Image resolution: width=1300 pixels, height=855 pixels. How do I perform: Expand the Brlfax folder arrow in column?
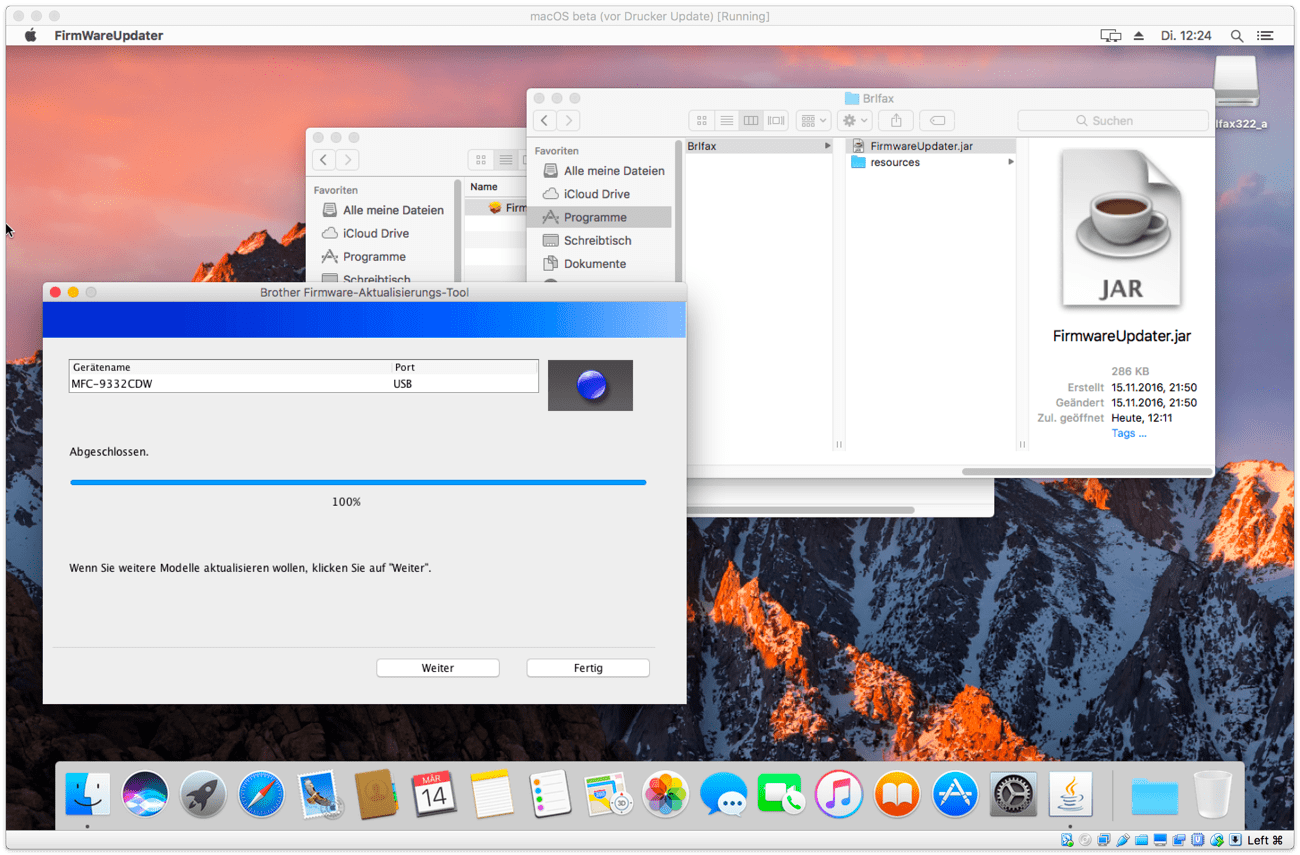pyautogui.click(x=827, y=146)
